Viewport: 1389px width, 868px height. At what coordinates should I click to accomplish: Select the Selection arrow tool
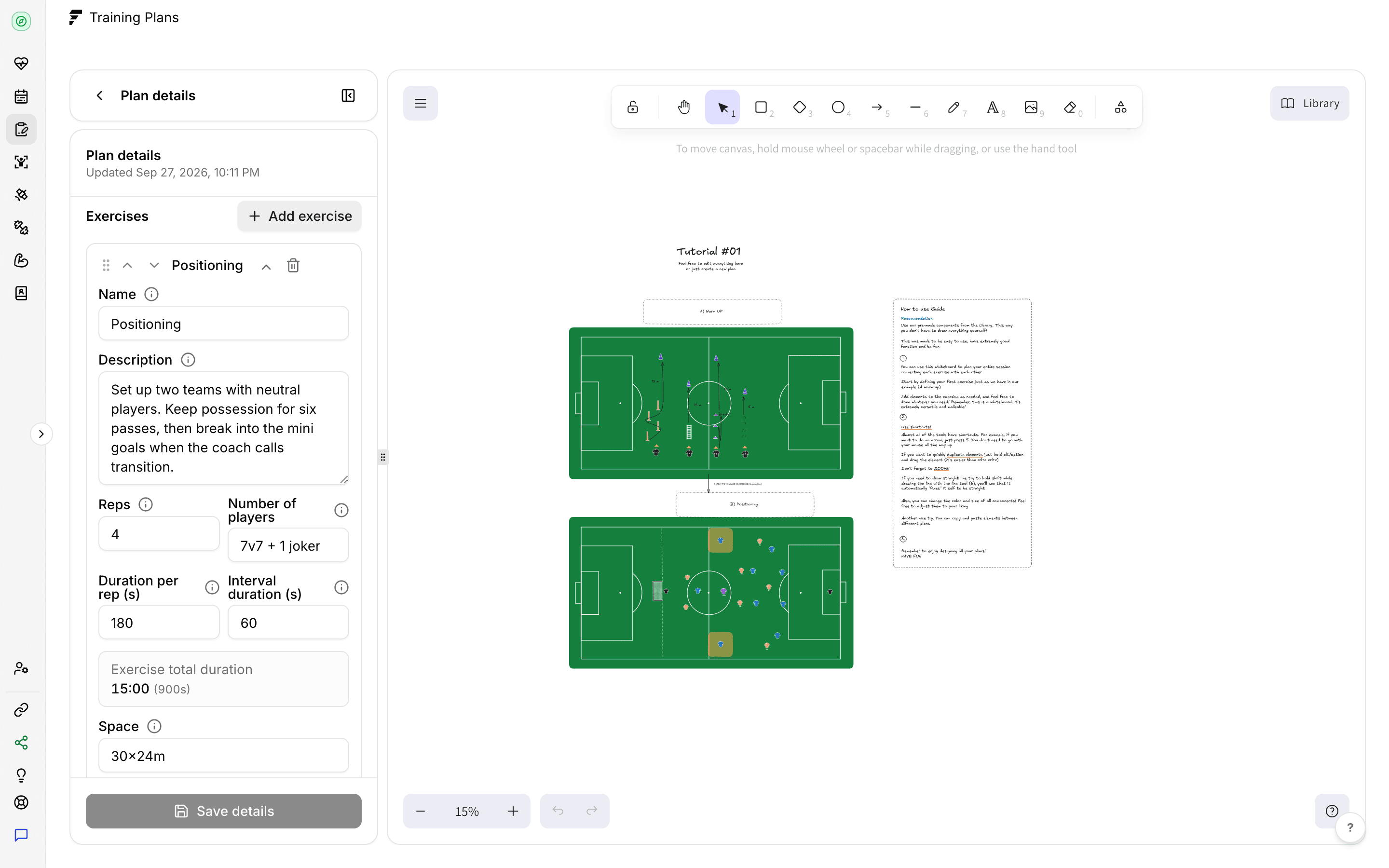tap(722, 108)
